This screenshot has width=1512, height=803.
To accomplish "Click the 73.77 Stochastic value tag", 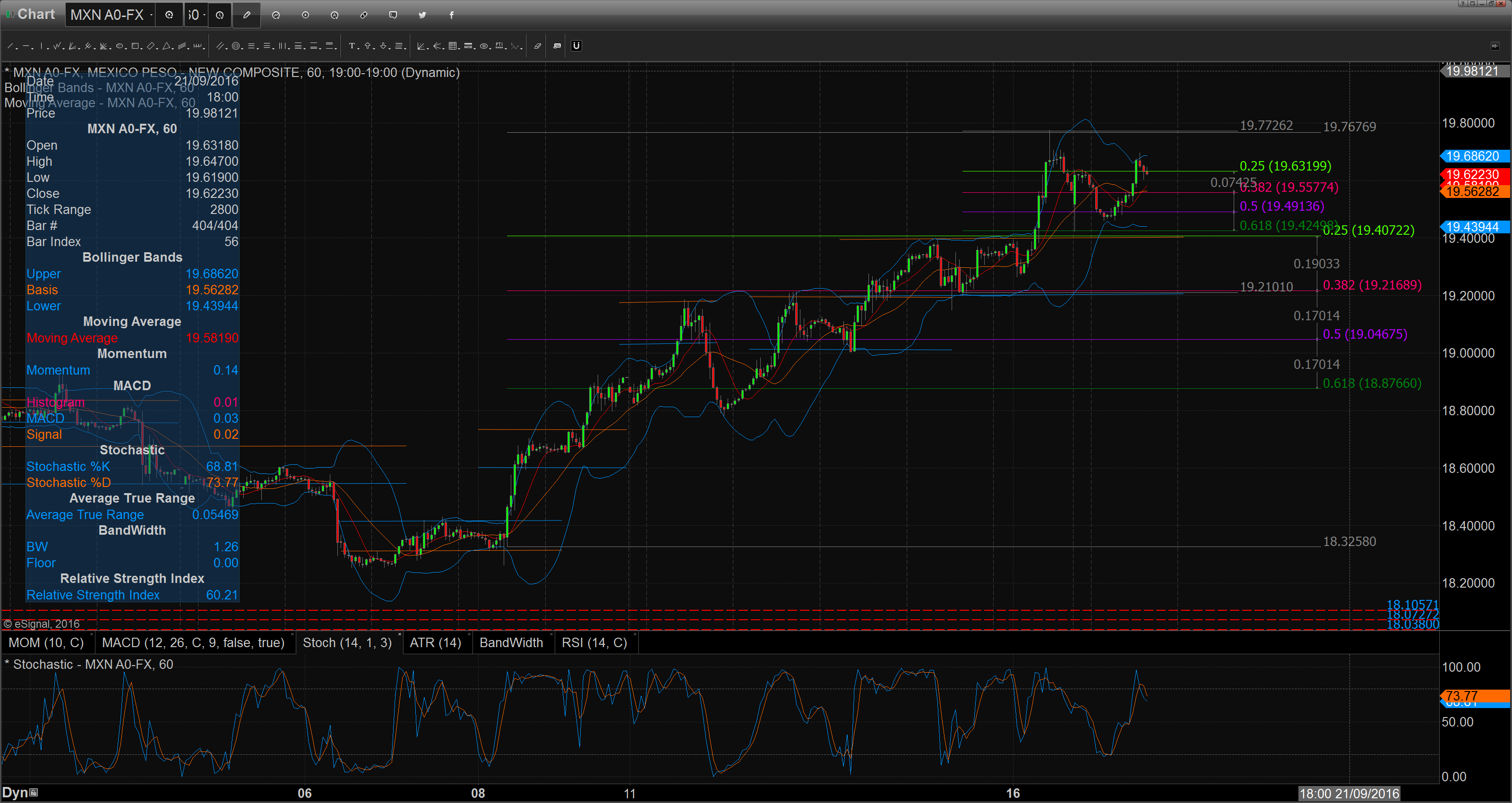I will 1474,696.
